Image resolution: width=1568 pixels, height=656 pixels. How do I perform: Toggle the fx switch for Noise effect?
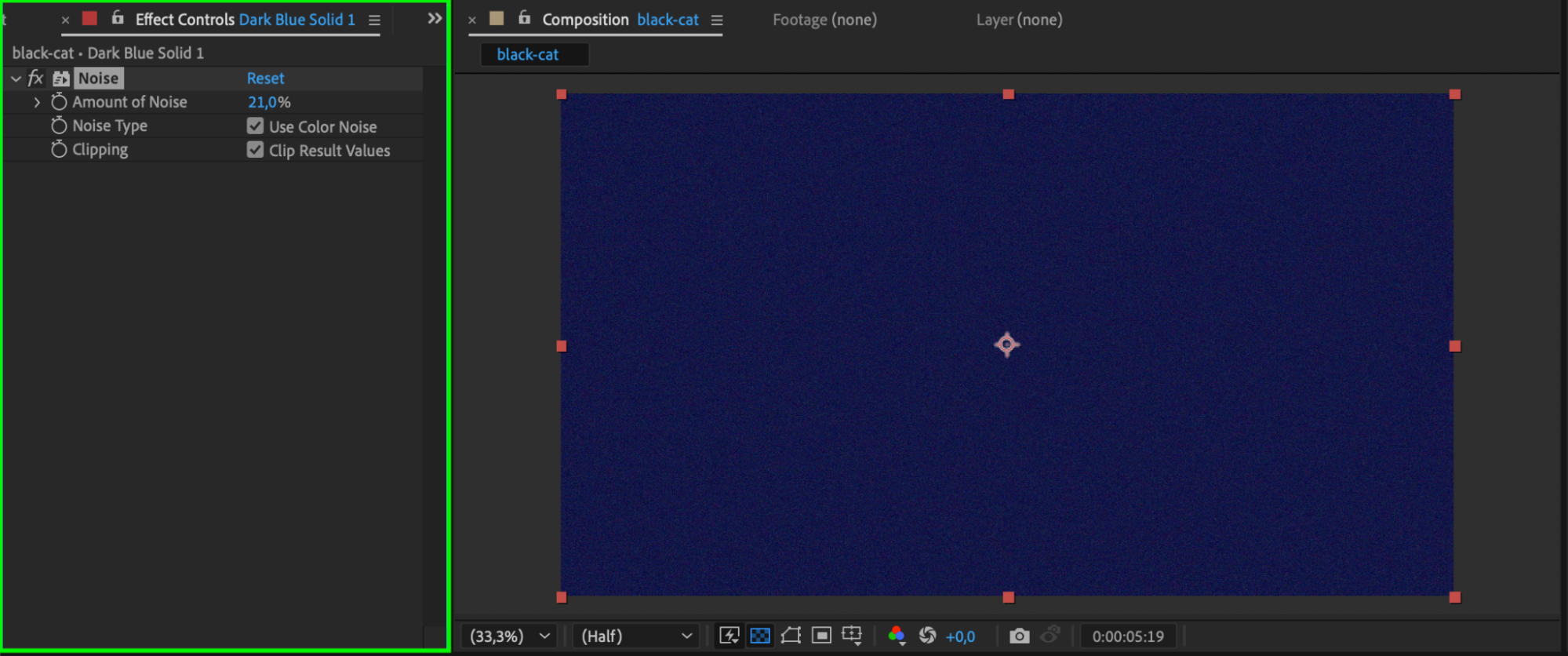(x=35, y=78)
